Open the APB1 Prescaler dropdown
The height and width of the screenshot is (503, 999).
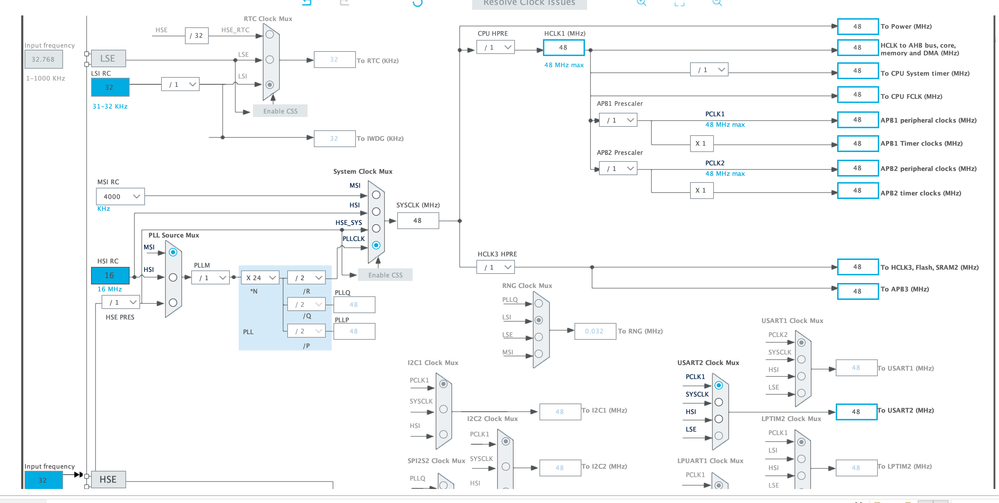(618, 120)
